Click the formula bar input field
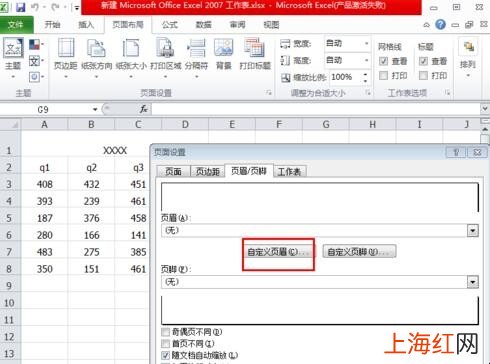490x364 pixels. (315, 109)
